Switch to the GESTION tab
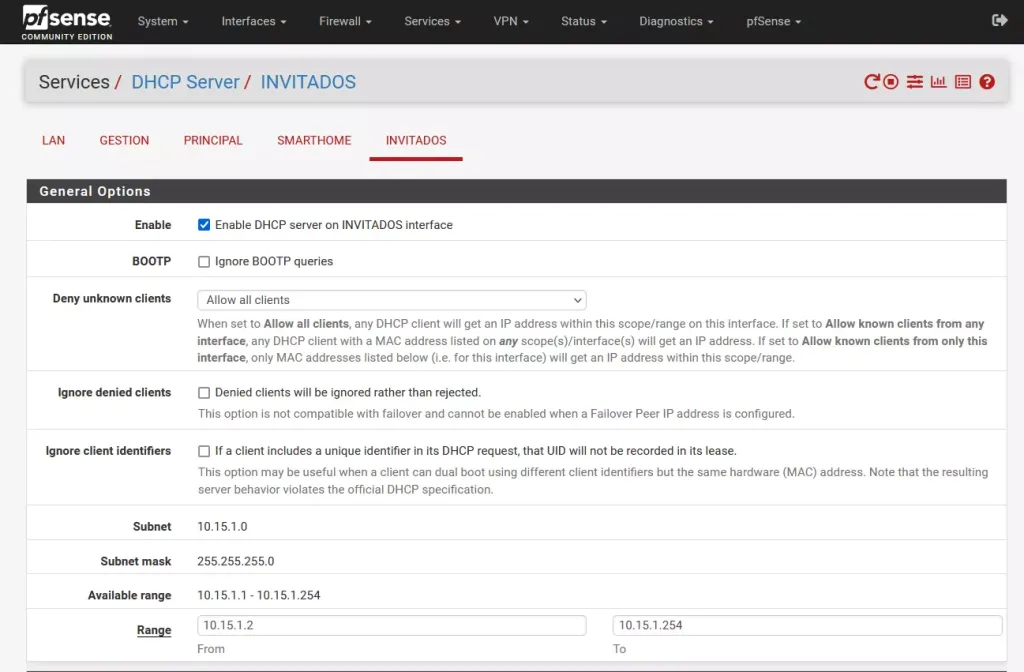The width and height of the screenshot is (1024, 672). tap(124, 140)
